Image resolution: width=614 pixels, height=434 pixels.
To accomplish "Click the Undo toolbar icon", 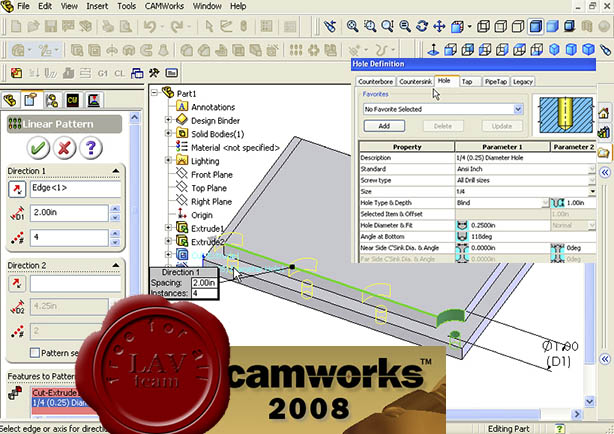I will click(x=150, y=27).
